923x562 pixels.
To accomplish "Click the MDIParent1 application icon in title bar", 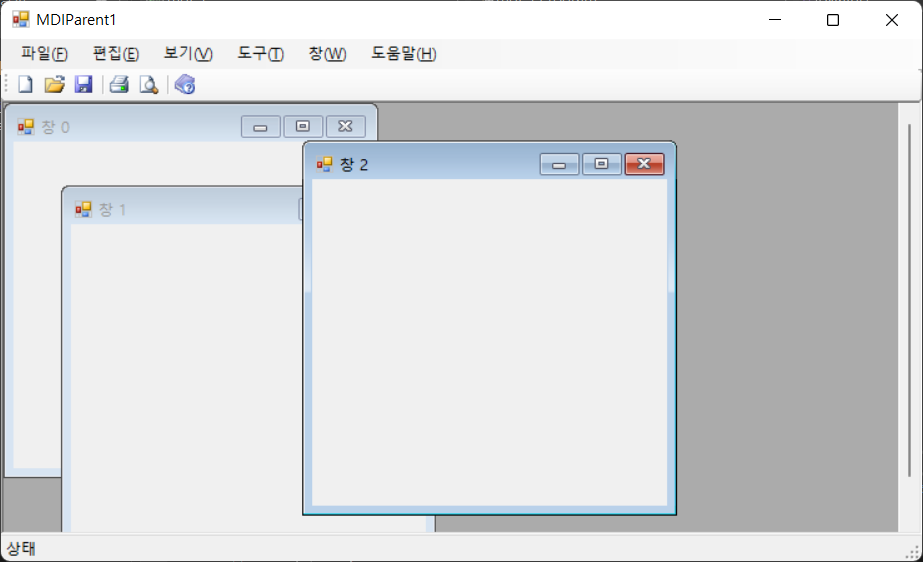I will point(21,19).
